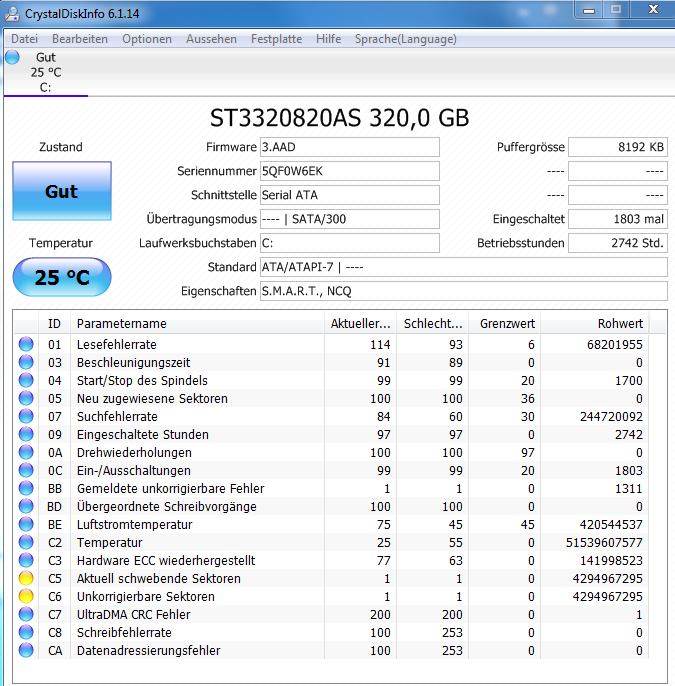Click the Seriennummer field 5QF0W6EK
Screen dimensions: 675x686
click(x=350, y=171)
